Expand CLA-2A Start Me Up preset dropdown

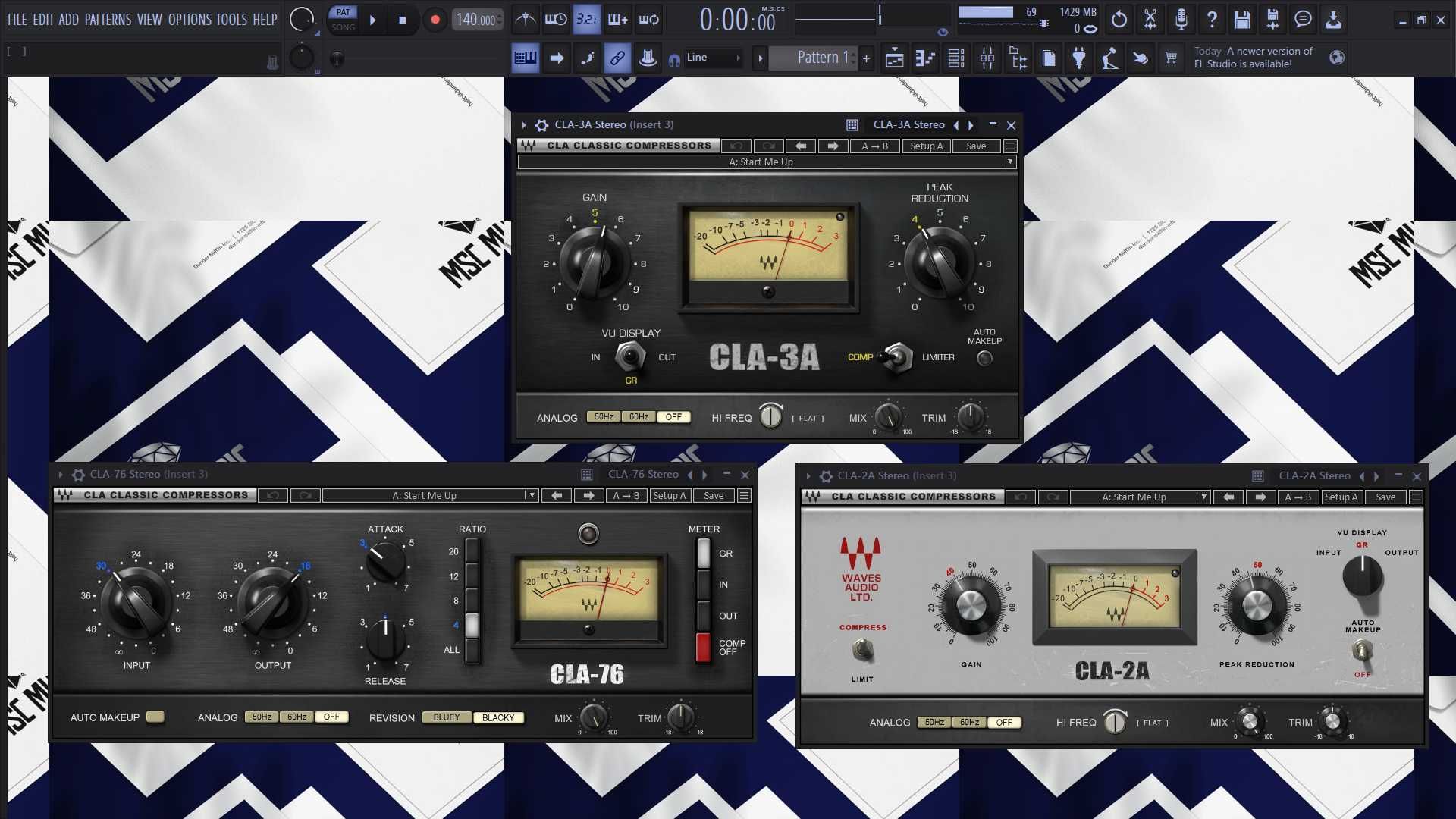point(1203,497)
